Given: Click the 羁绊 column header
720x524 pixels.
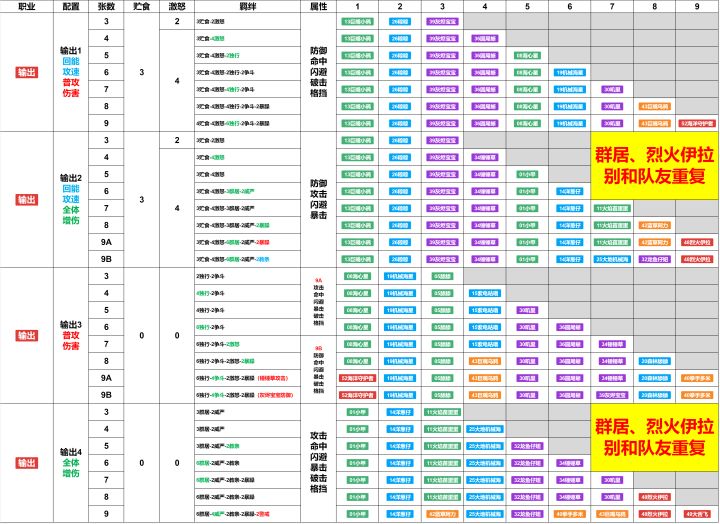Looking at the screenshot, I should coord(248,6).
